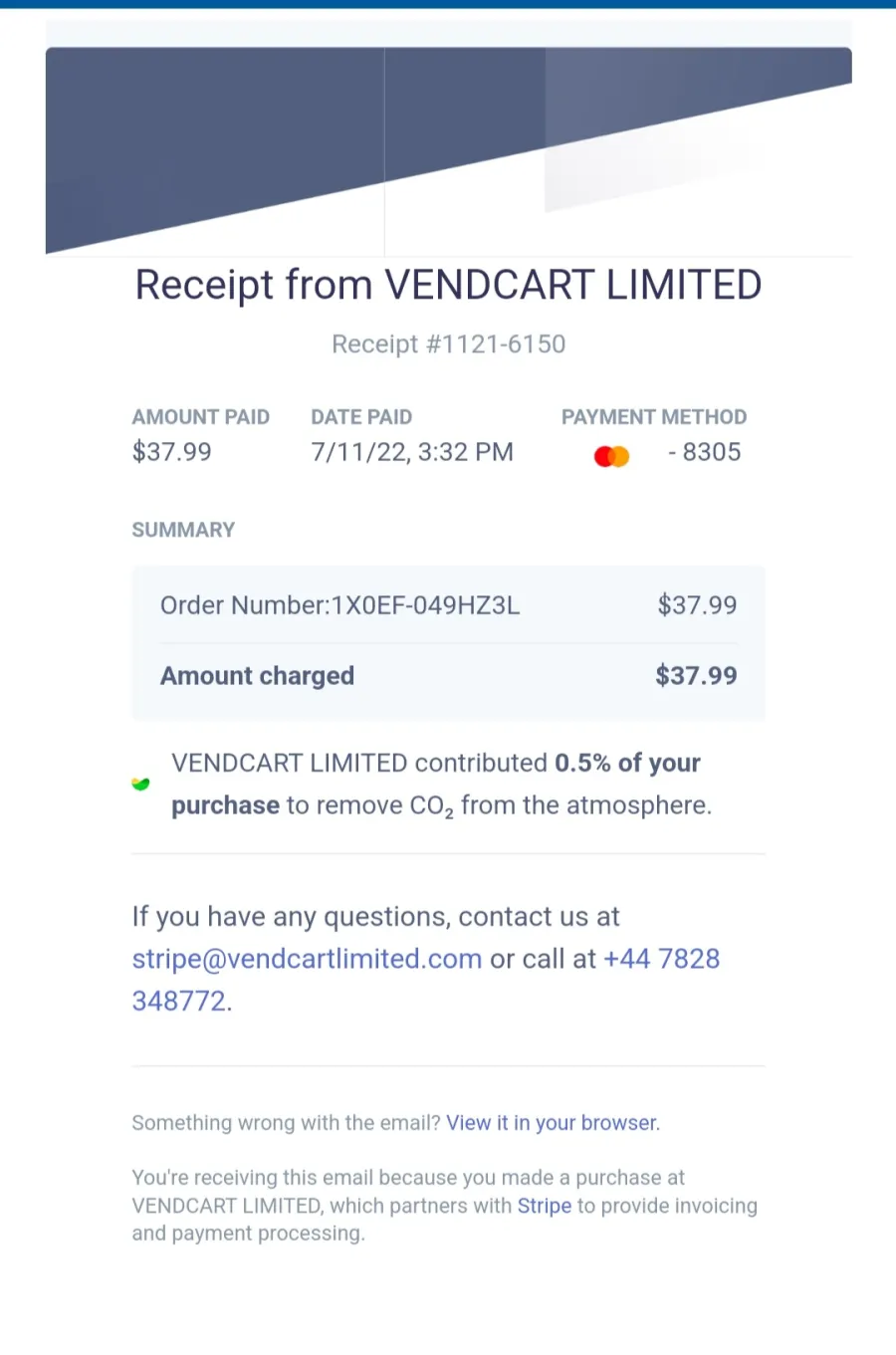Screen dimensions: 896x1355
Task: Click the PAYMENT METHOD label
Action: [x=654, y=417]
